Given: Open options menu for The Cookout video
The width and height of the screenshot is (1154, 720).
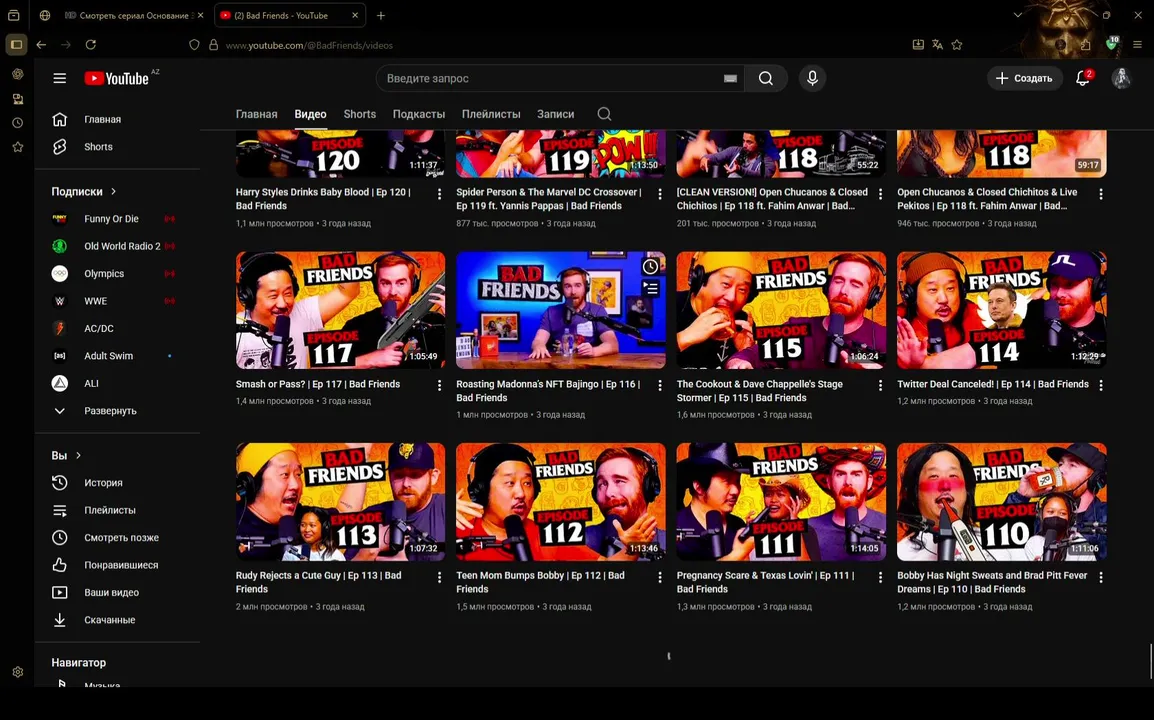Looking at the screenshot, I should (x=880, y=385).
